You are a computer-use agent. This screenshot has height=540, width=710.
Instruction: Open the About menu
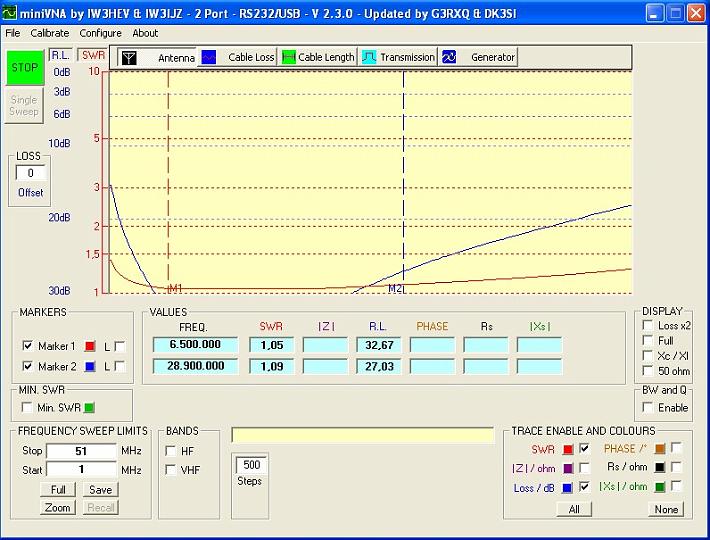coord(145,33)
